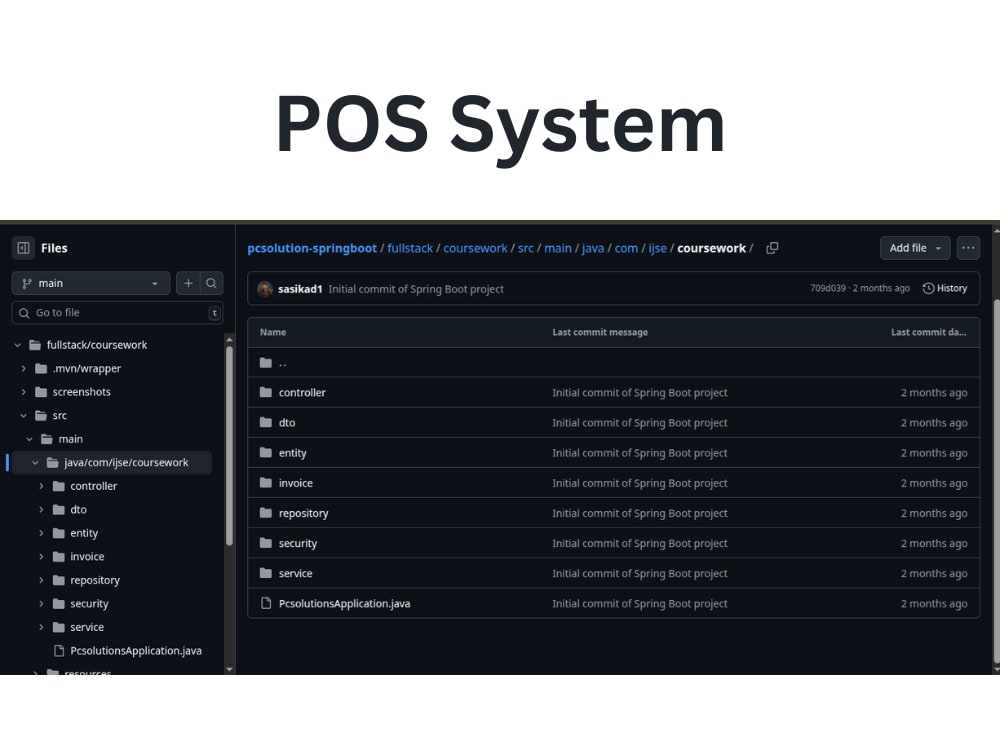Copy path icon next to breadcrumb

coord(772,248)
